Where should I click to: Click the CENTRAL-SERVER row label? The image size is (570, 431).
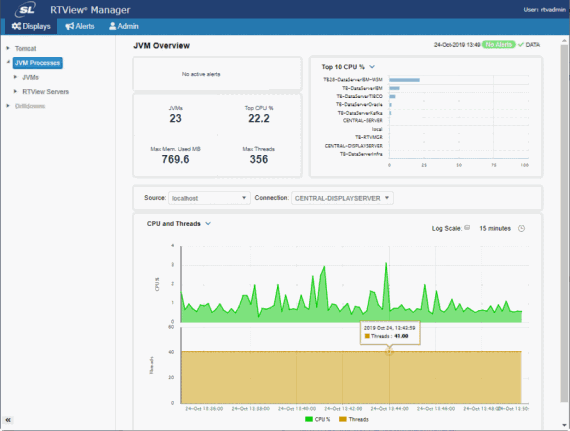coord(362,121)
